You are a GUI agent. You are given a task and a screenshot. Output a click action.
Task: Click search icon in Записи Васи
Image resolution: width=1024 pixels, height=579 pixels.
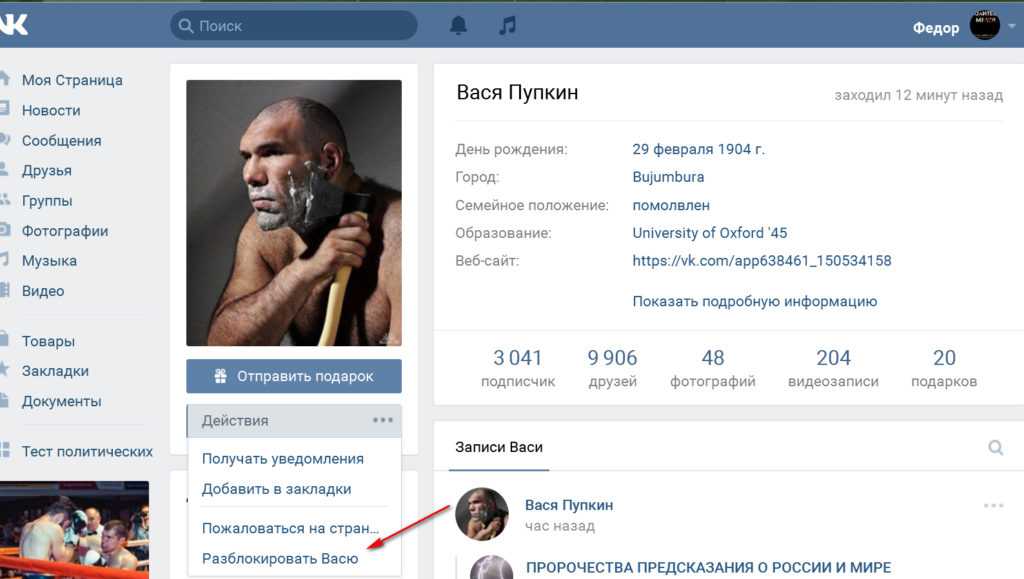995,448
